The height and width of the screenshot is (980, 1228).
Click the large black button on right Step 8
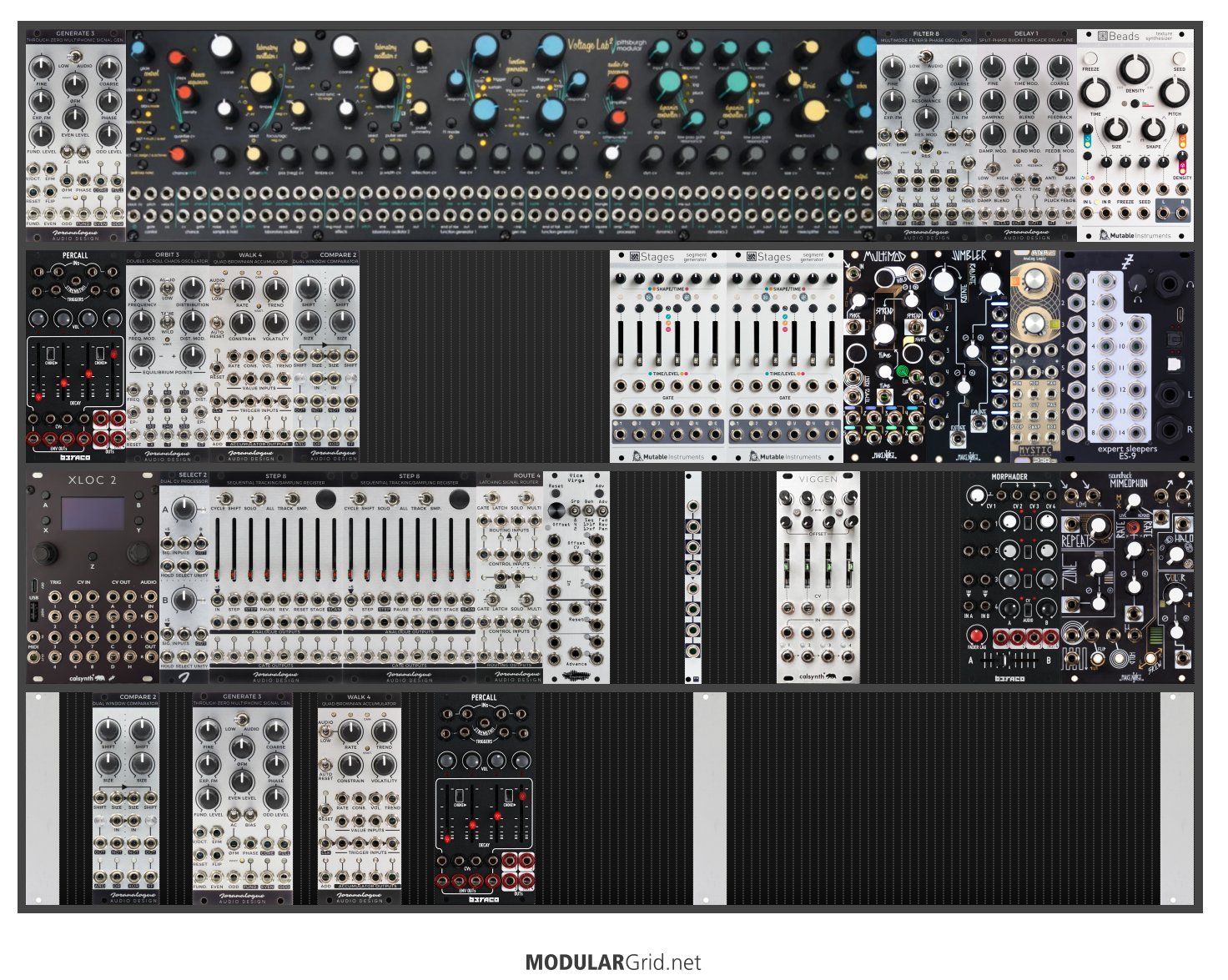pyautogui.click(x=460, y=499)
